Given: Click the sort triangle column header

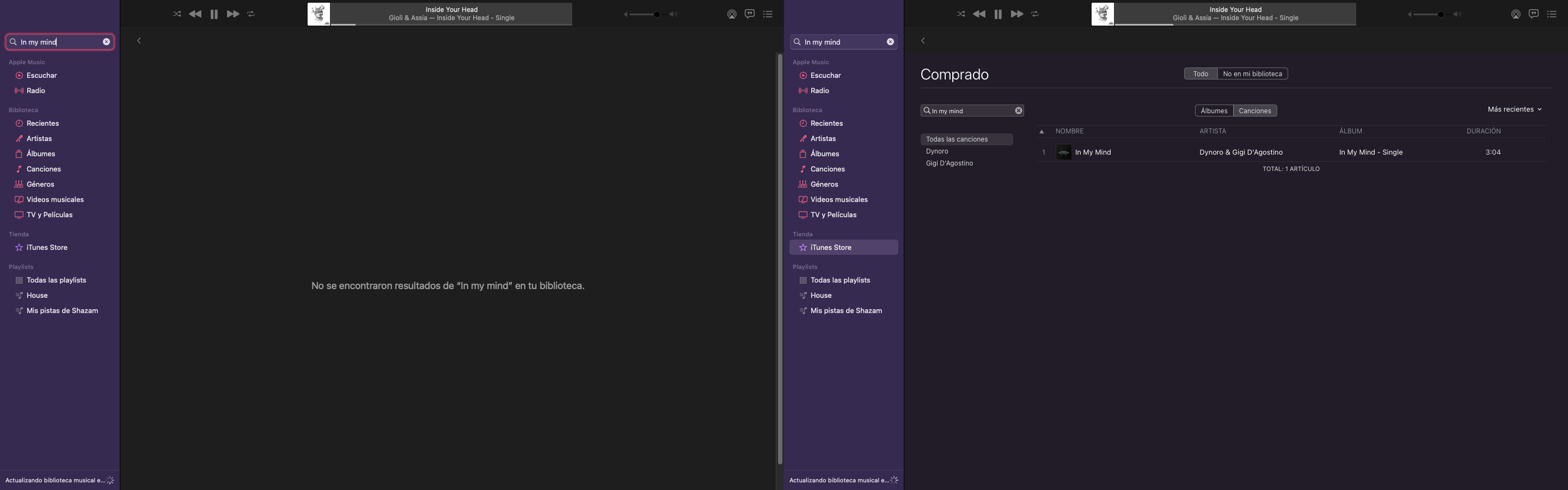Looking at the screenshot, I should pos(1042,131).
